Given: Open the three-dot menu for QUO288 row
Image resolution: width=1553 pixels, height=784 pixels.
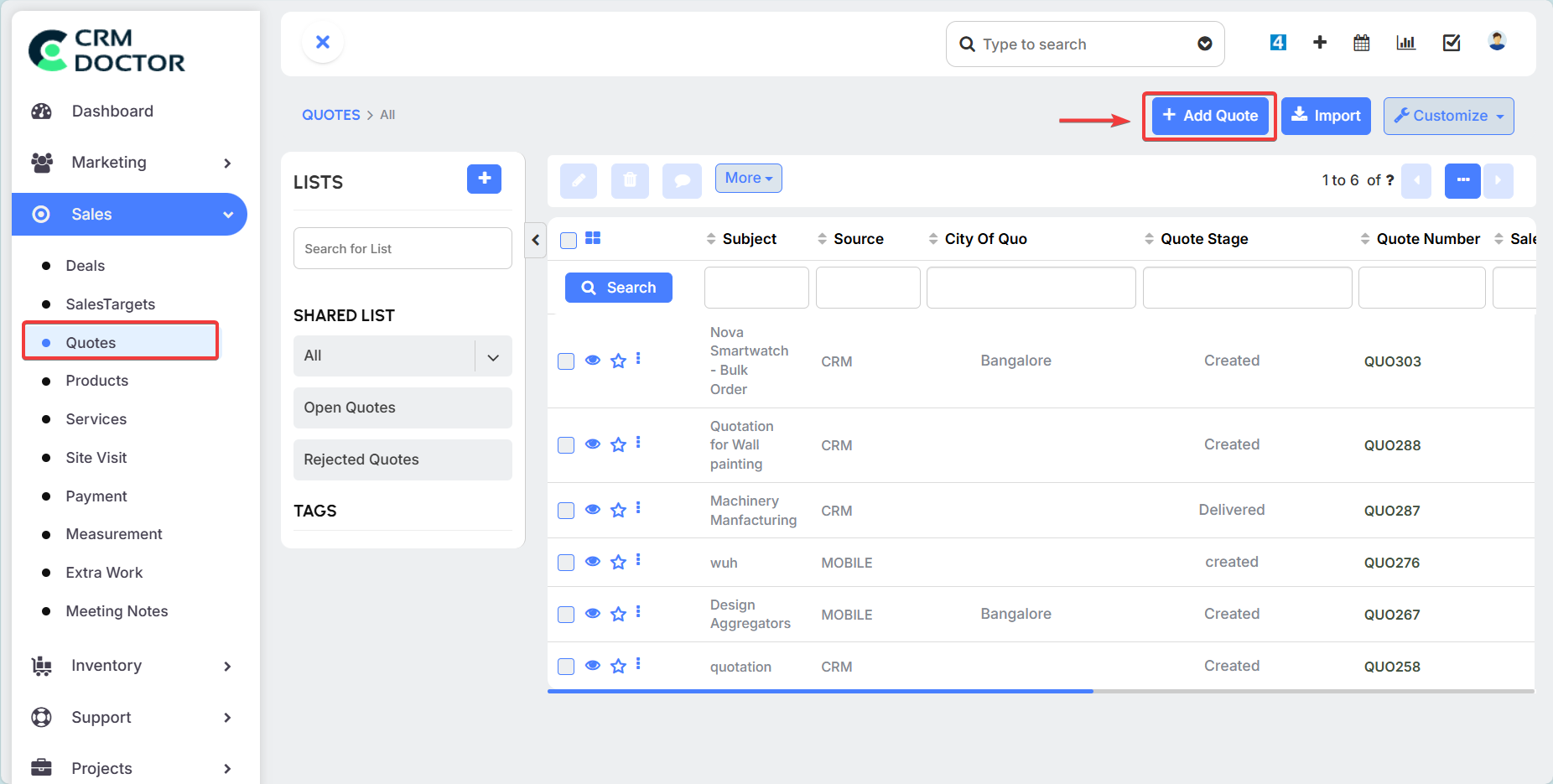Looking at the screenshot, I should pos(638,443).
